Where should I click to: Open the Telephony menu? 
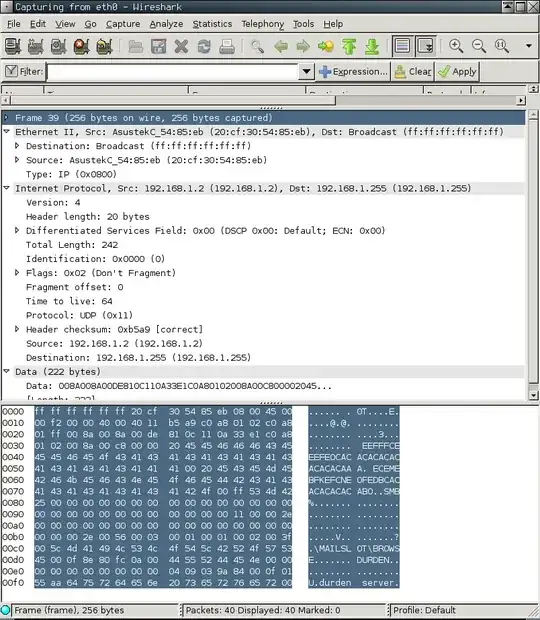click(263, 24)
